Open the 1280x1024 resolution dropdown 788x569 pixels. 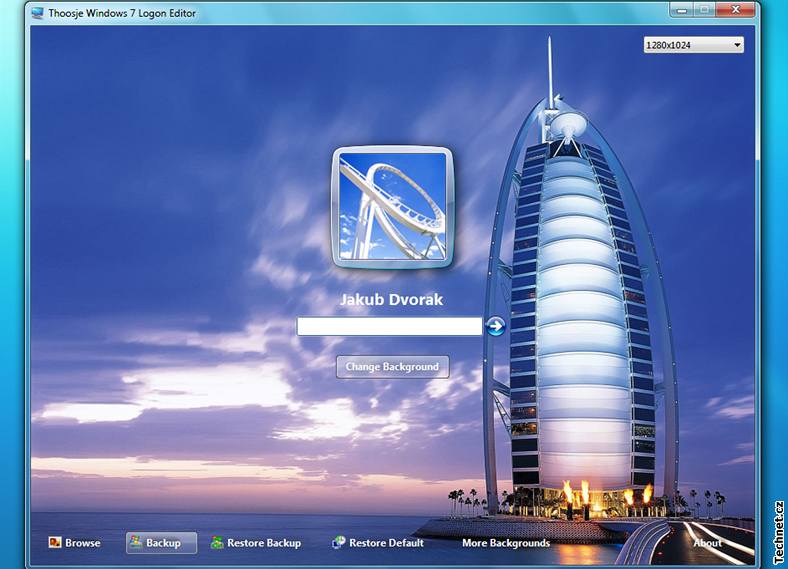[x=693, y=45]
